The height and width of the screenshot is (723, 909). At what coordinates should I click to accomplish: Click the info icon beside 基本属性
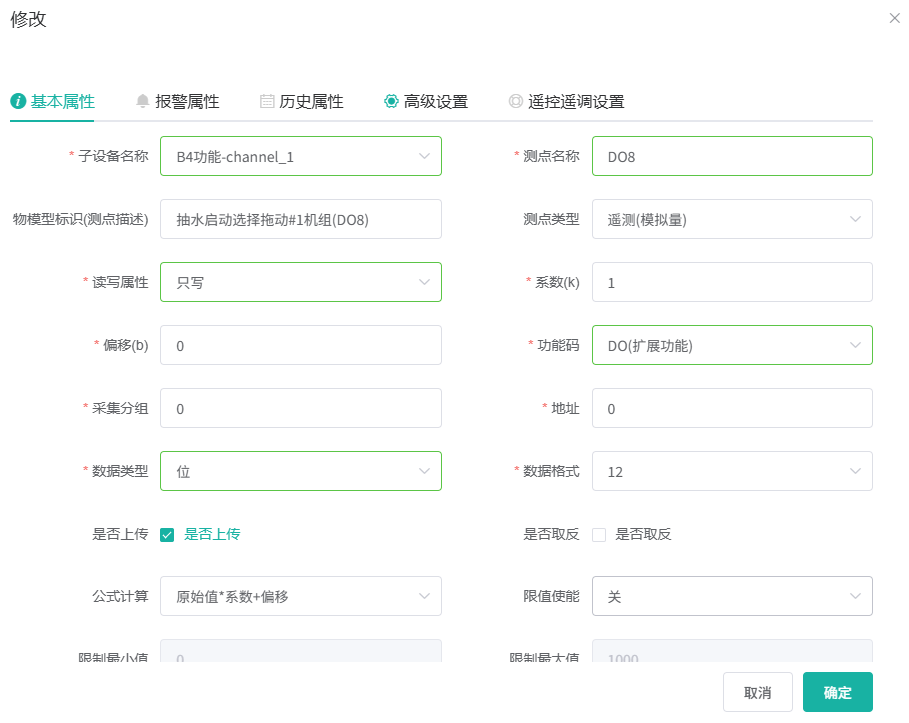pos(17,101)
